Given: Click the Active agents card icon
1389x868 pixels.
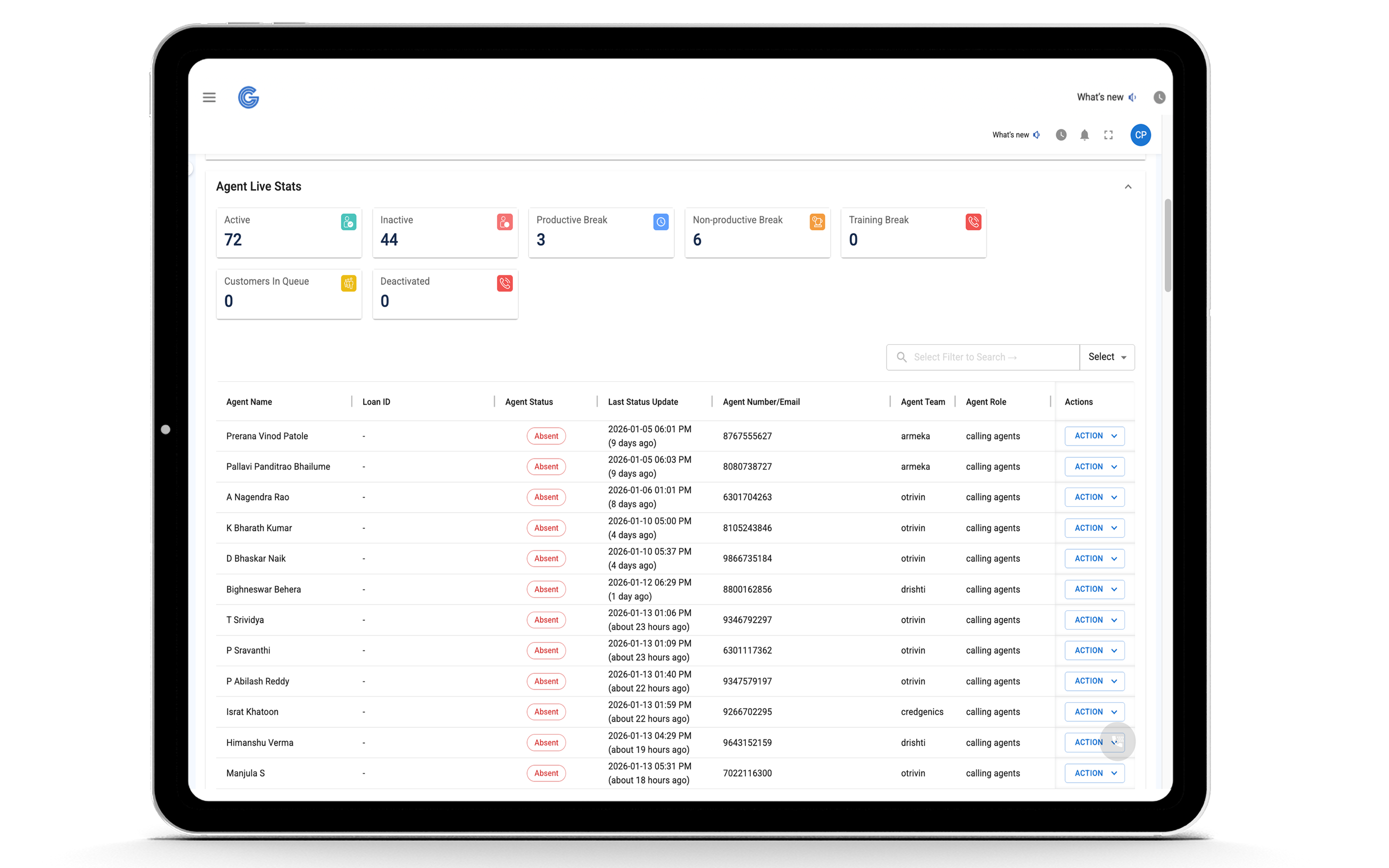Looking at the screenshot, I should click(x=348, y=222).
